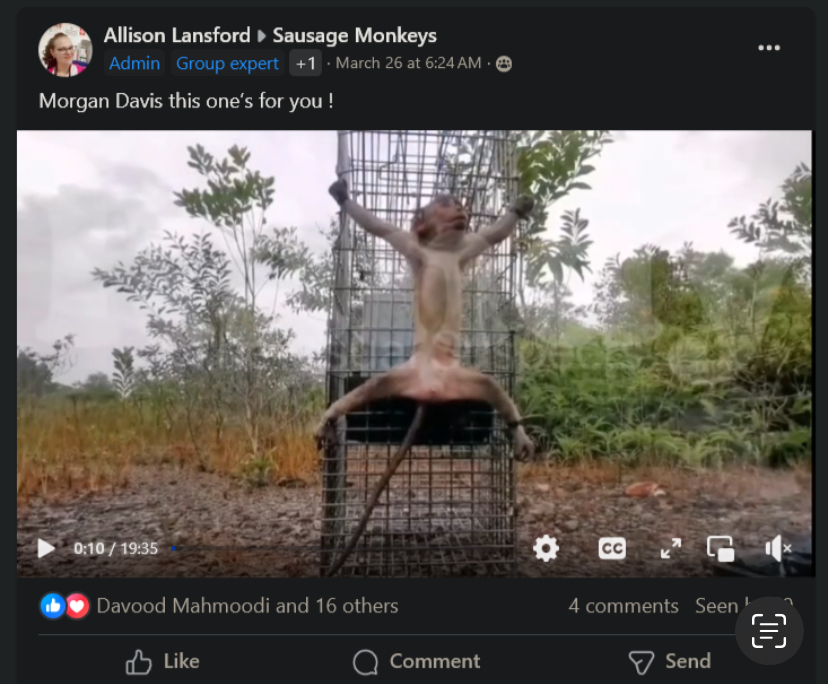Open Allison Lansford's profile name link
828x684 pixels.
pos(177,35)
